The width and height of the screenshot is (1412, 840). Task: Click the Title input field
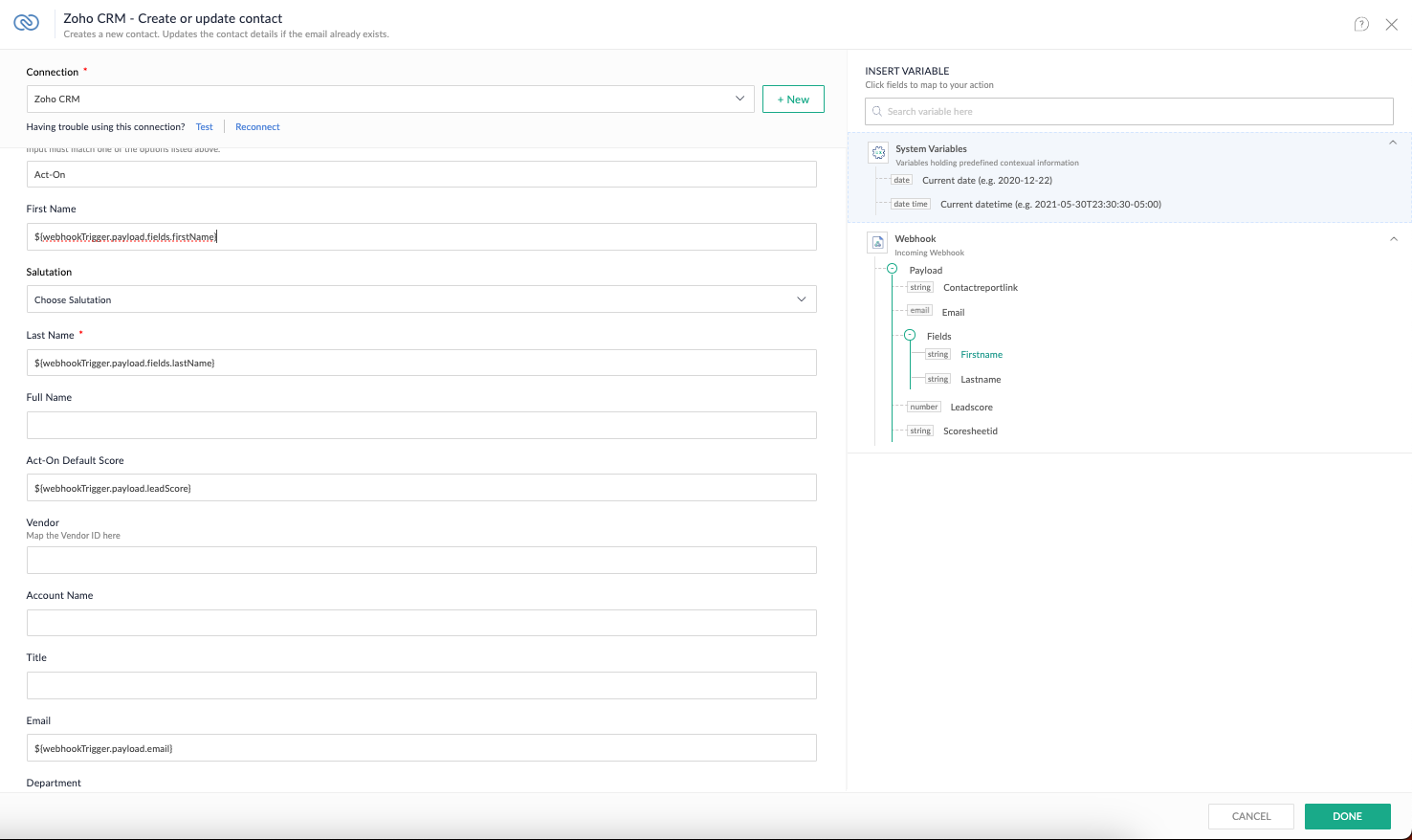point(422,685)
